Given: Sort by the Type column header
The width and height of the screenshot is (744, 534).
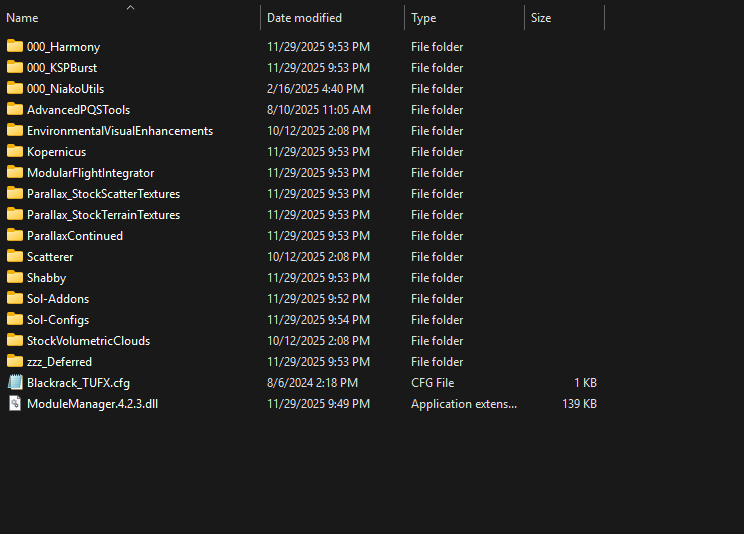Looking at the screenshot, I should pos(423,18).
